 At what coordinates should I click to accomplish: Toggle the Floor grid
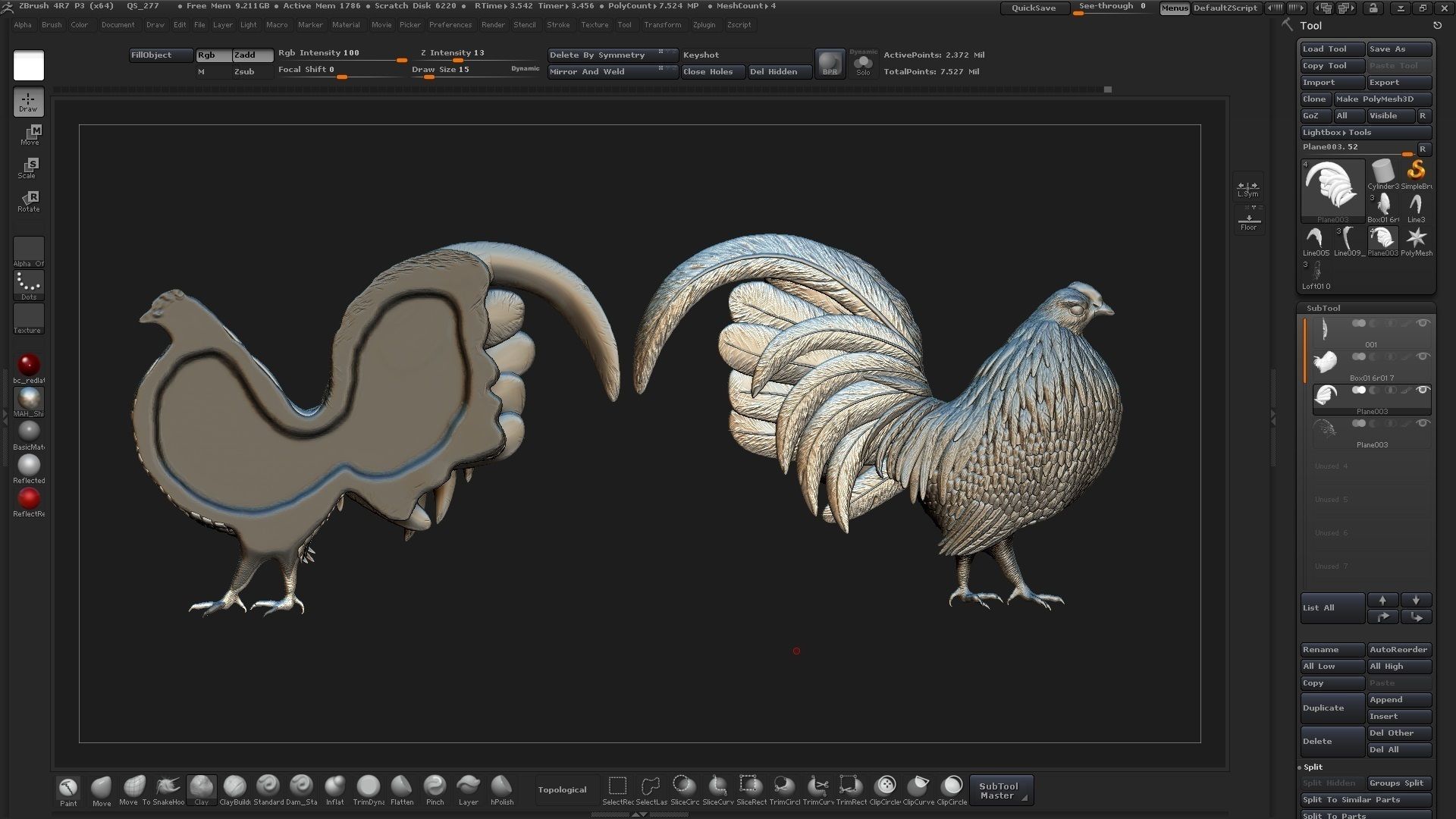click(1248, 221)
